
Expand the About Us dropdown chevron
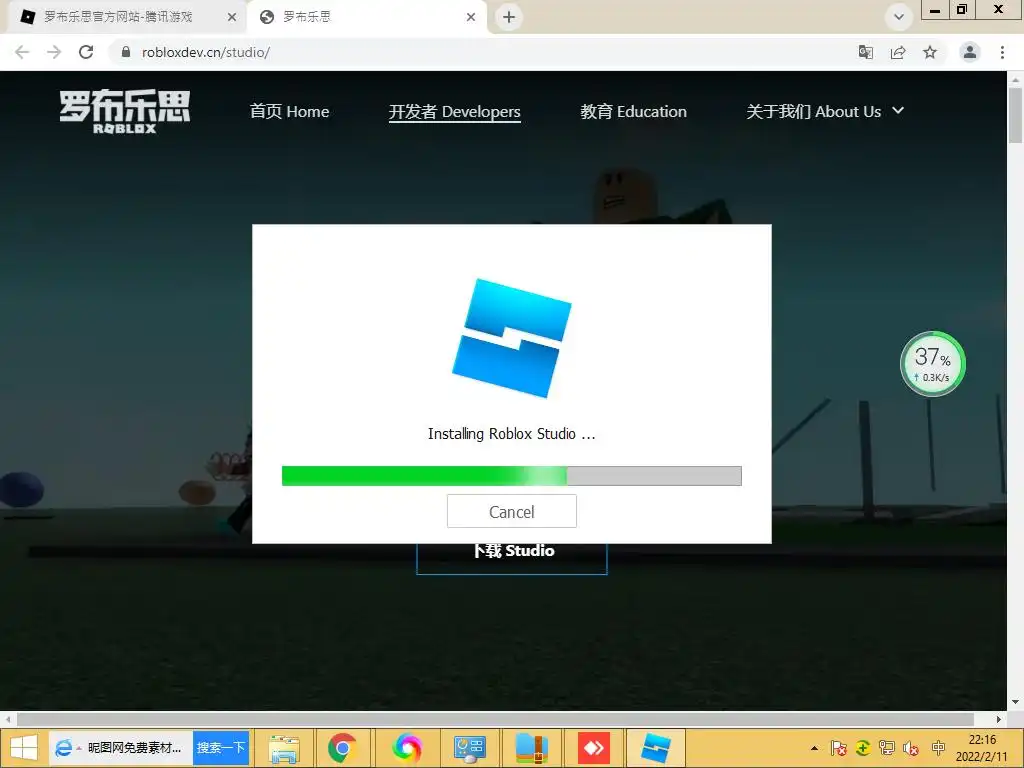[x=898, y=110]
